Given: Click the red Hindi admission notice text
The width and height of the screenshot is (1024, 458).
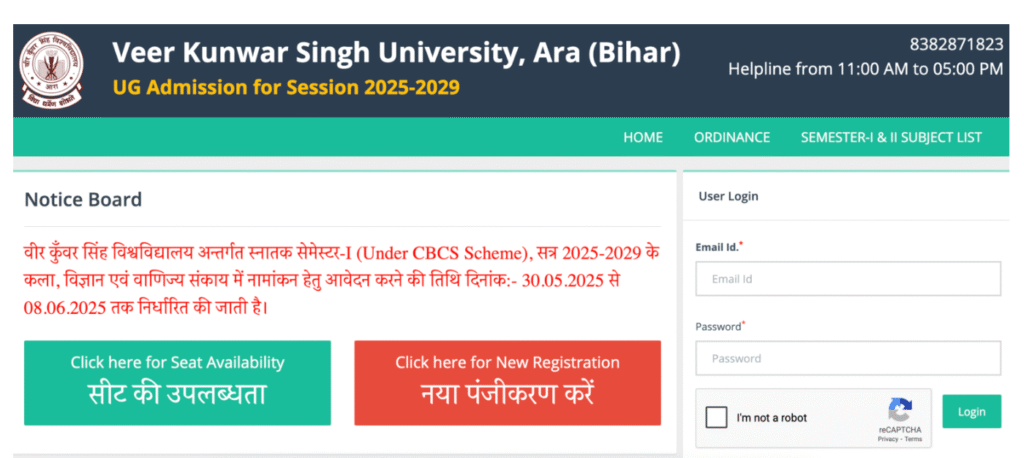Looking at the screenshot, I should pyautogui.click(x=340, y=281).
